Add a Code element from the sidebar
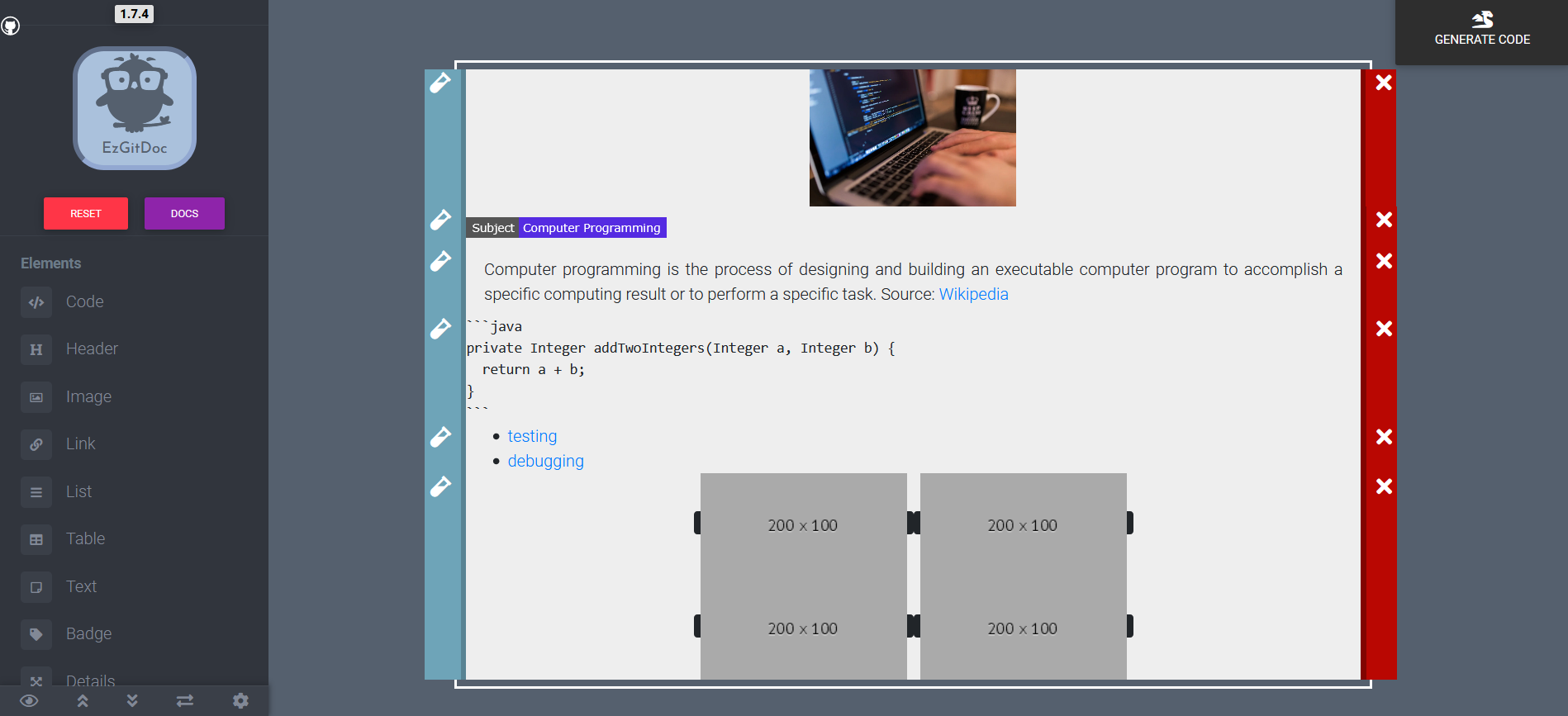Screen dimensions: 1568x716 click(x=62, y=302)
